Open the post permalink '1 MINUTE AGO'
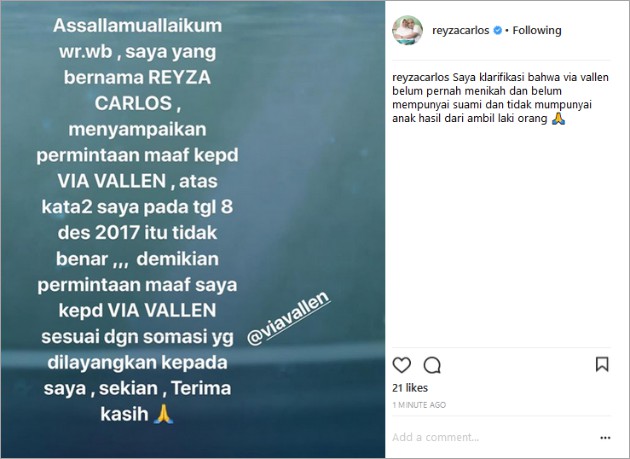This screenshot has height=459, width=630. [419, 405]
